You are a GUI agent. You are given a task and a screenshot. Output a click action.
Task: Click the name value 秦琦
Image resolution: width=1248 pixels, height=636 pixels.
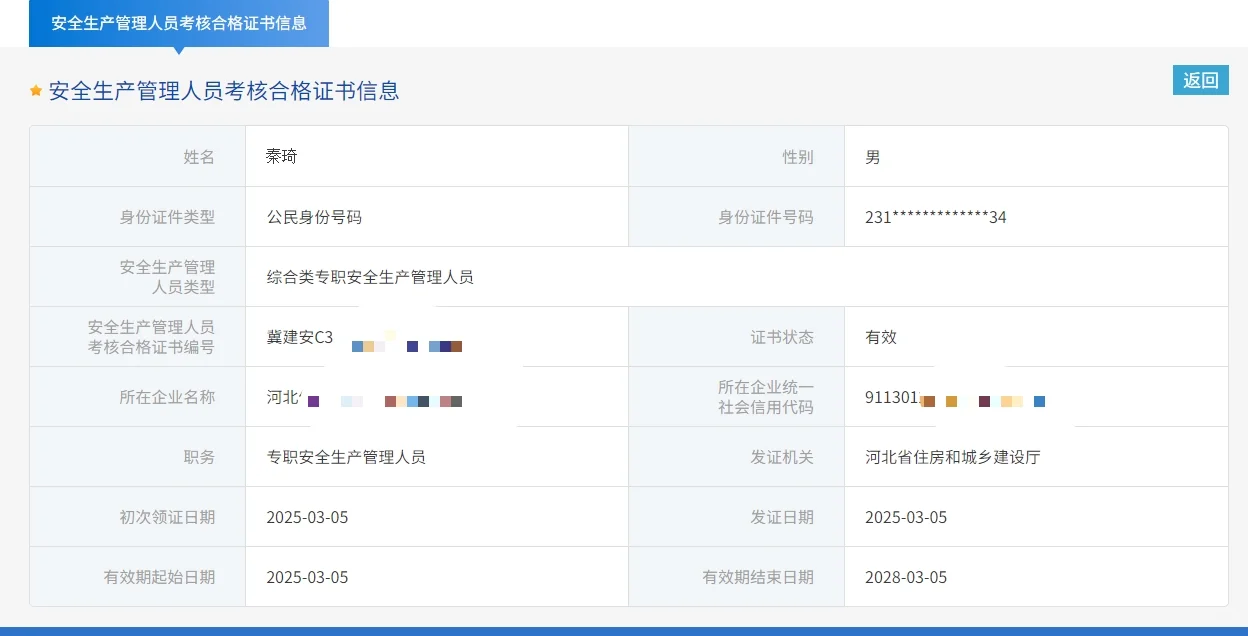282,157
